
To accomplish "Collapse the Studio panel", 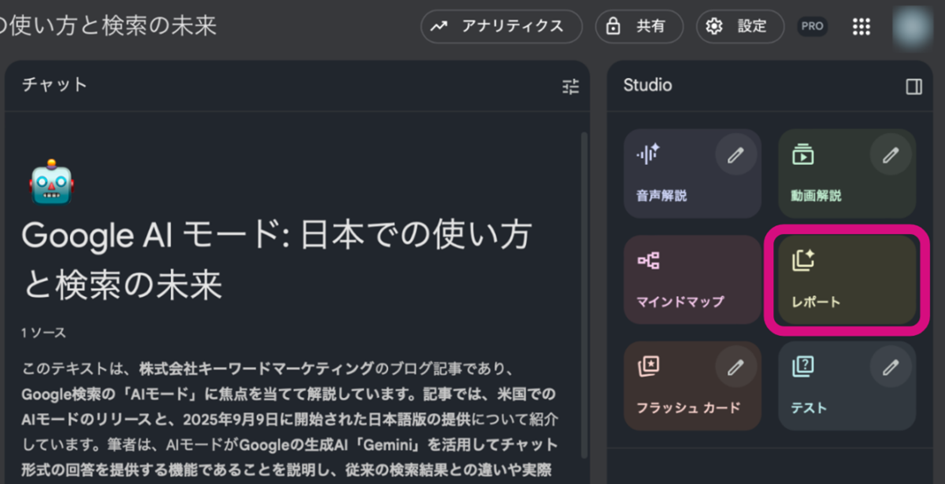I will coord(913,87).
